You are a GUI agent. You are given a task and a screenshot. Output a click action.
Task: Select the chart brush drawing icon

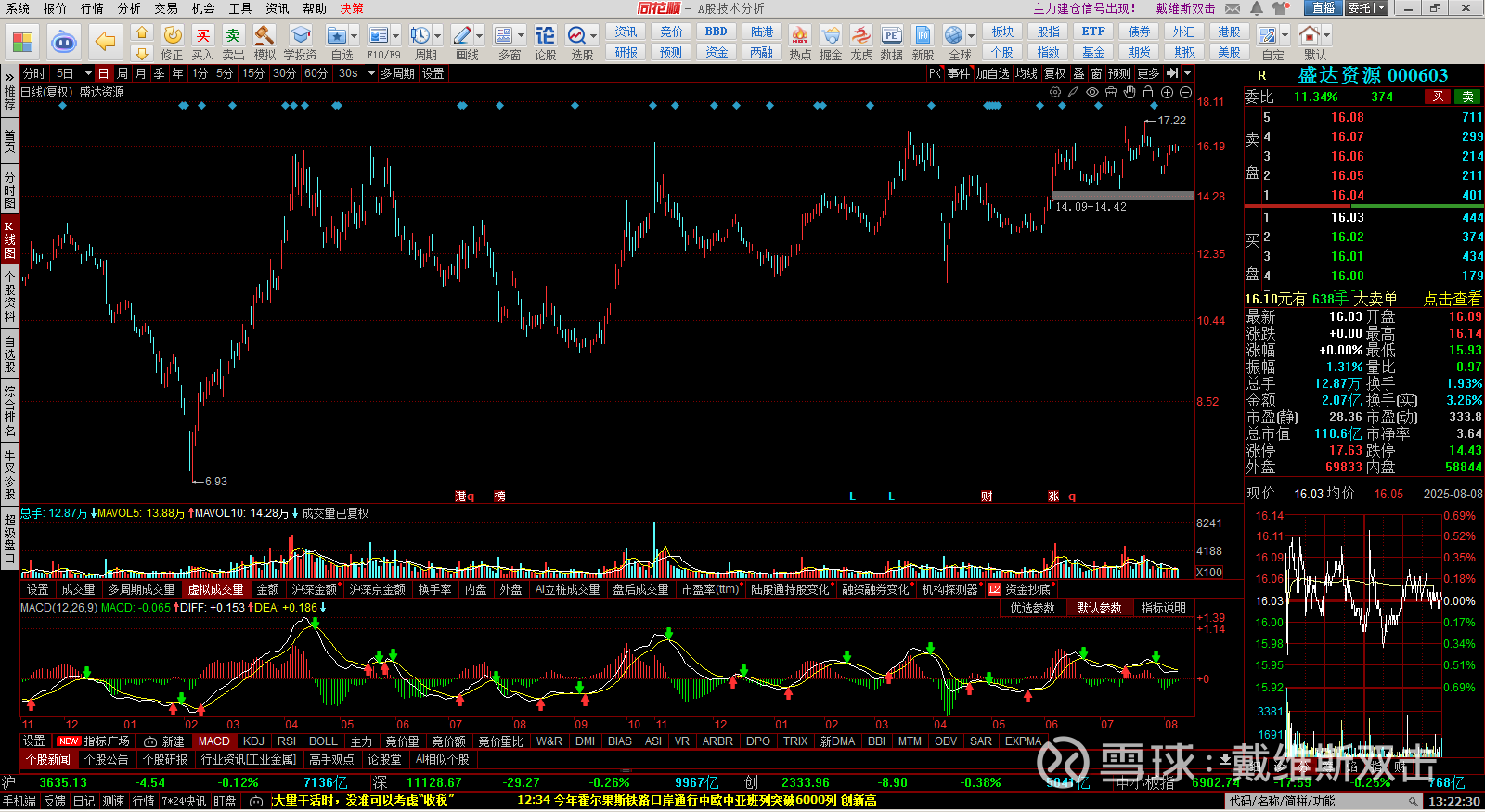pyautogui.click(x=1073, y=92)
